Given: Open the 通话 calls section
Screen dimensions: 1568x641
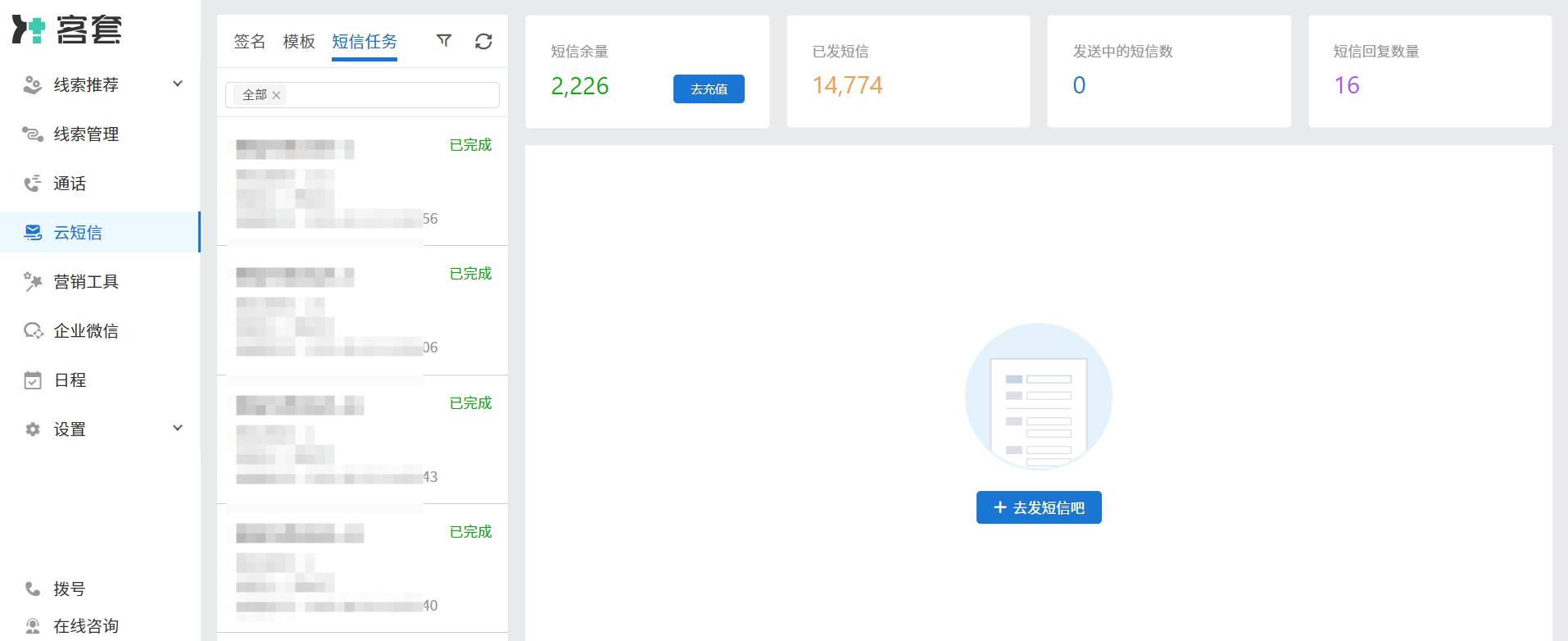Looking at the screenshot, I should [x=70, y=184].
